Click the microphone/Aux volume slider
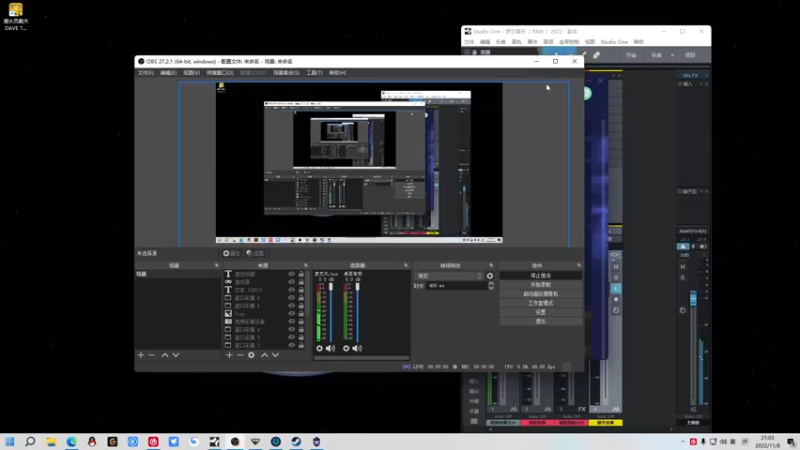The width and height of the screenshot is (800, 450). pos(331,311)
